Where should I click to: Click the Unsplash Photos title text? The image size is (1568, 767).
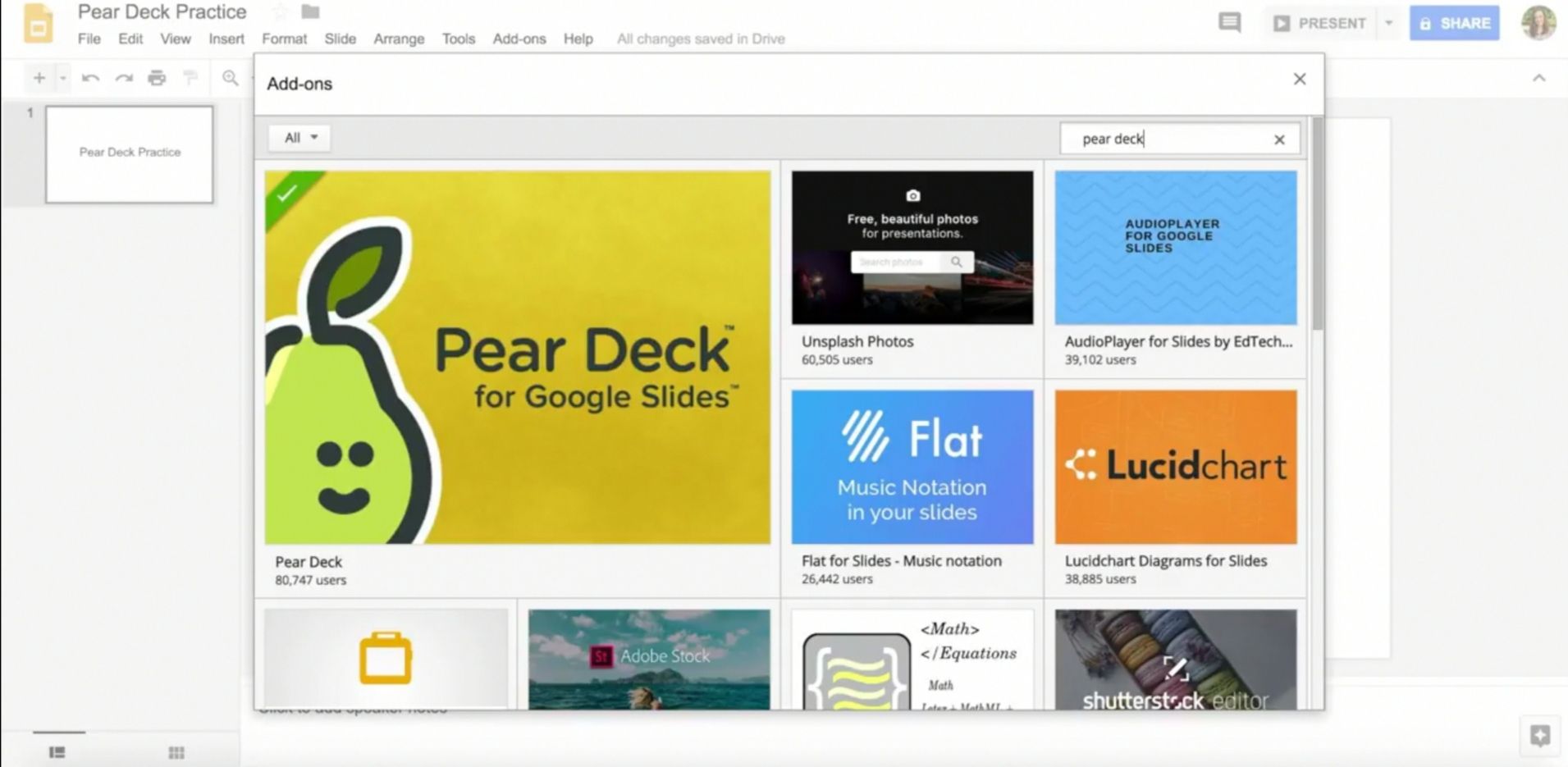[x=857, y=341]
